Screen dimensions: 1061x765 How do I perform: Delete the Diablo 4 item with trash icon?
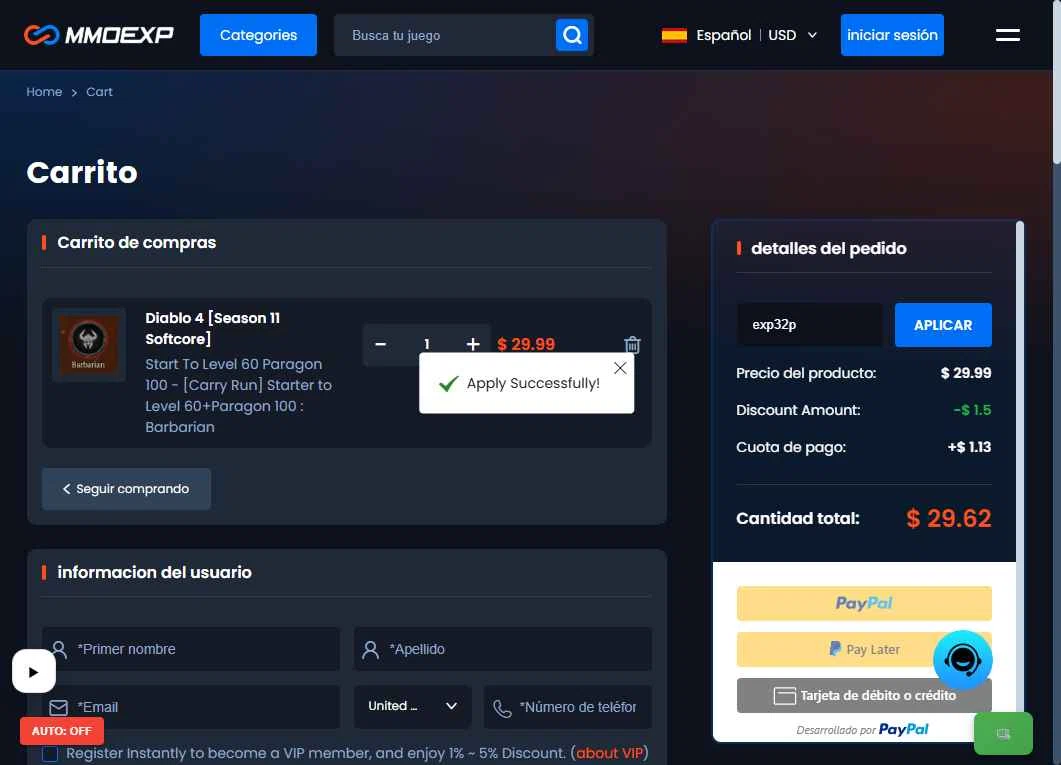point(632,344)
